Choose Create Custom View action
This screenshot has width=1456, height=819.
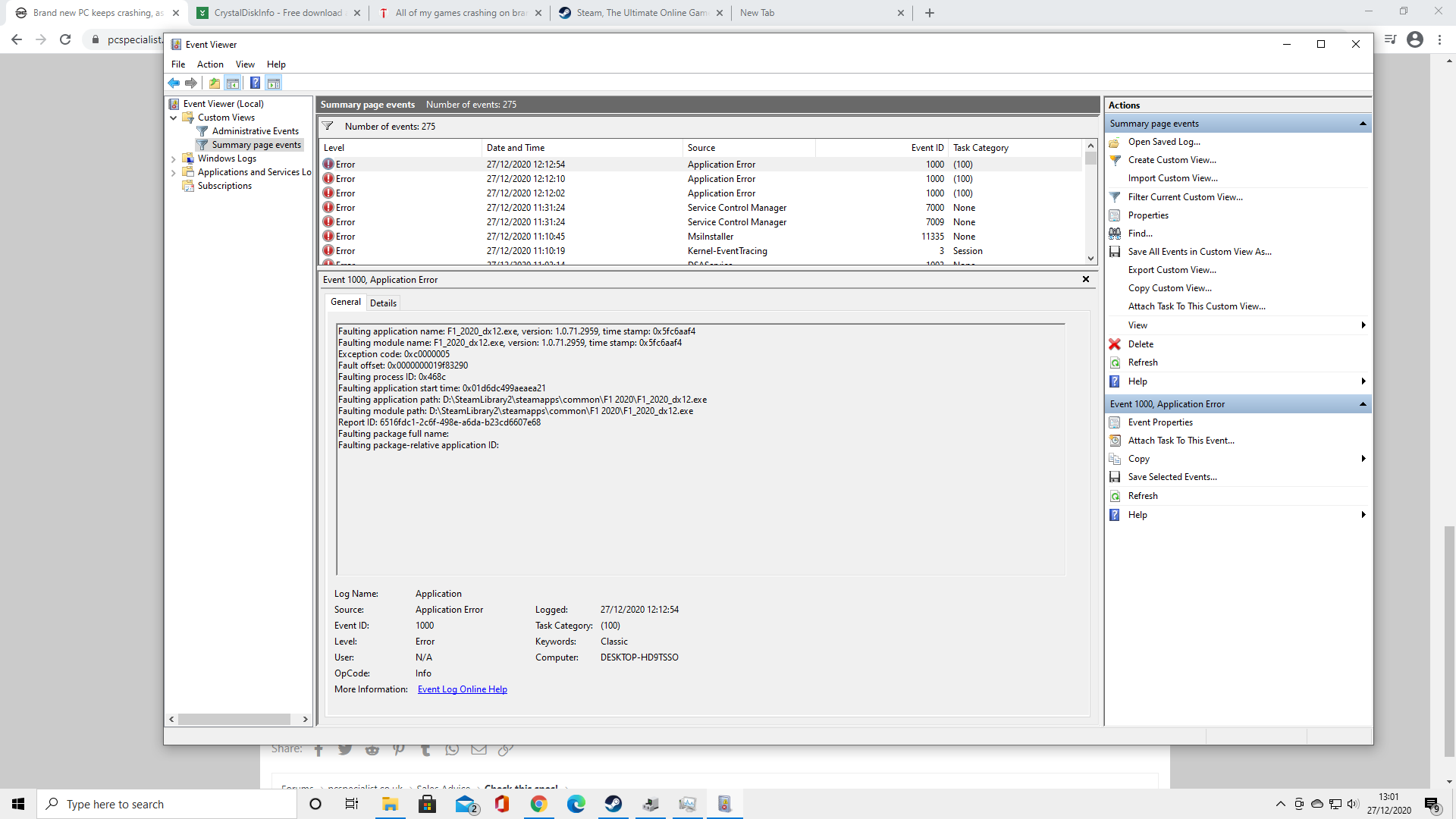(1172, 160)
